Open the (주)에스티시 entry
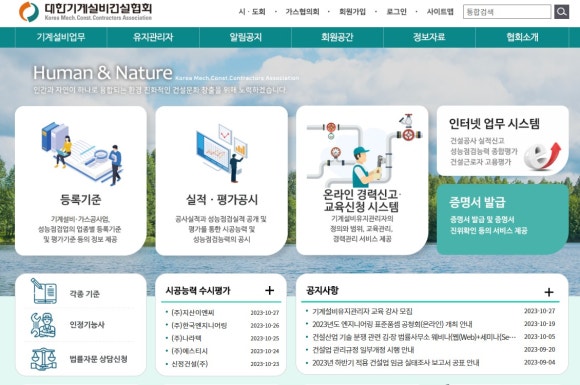Image resolution: width=580 pixels, height=385 pixels. [x=189, y=351]
